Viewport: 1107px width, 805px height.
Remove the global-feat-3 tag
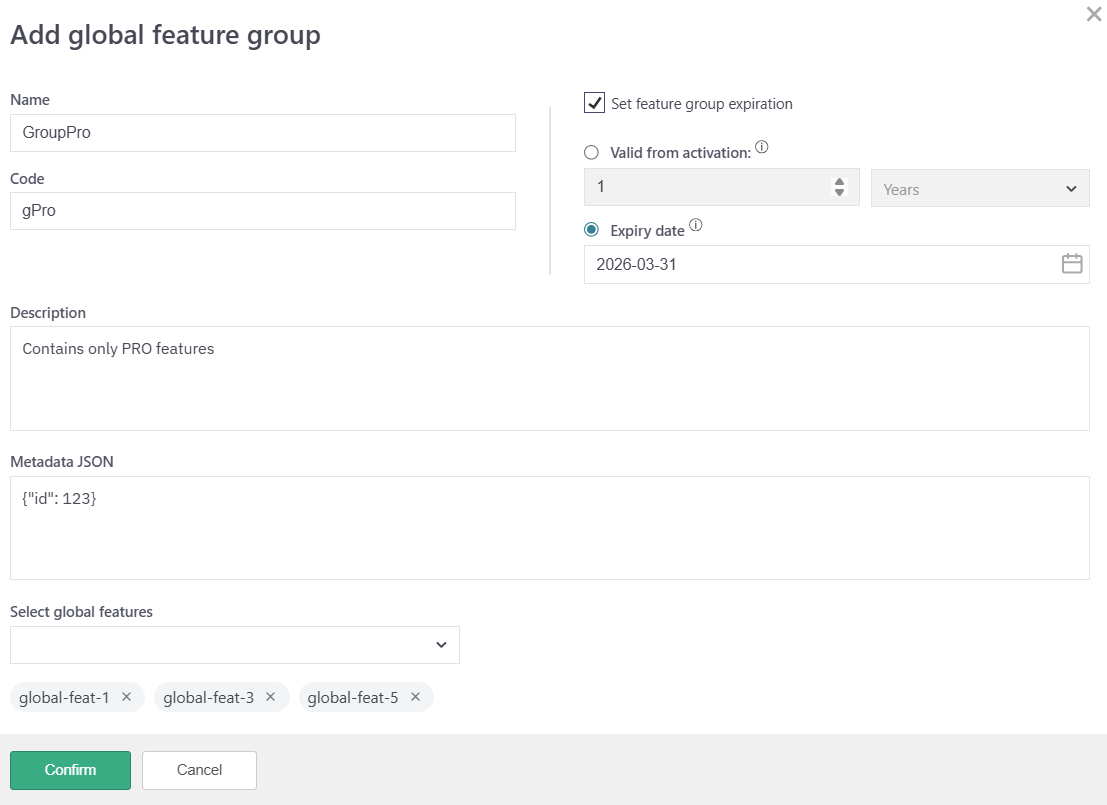point(271,697)
